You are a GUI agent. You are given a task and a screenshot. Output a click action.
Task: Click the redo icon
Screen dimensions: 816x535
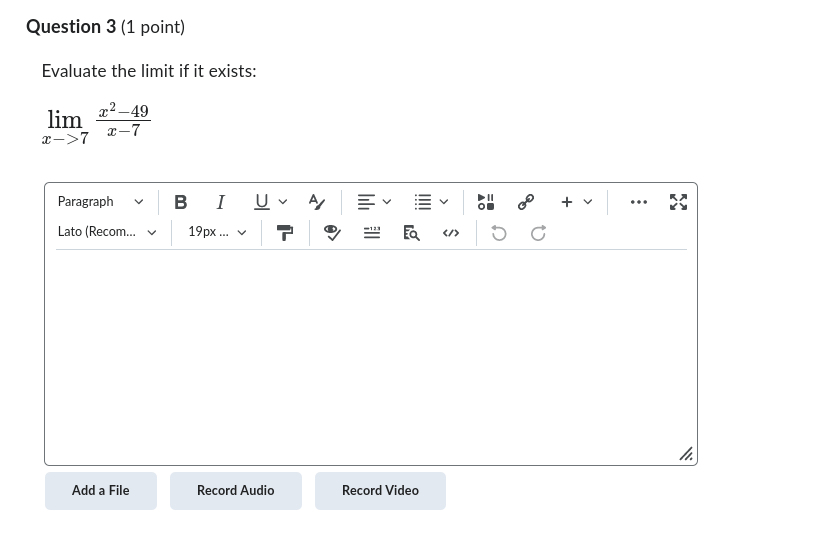point(538,233)
